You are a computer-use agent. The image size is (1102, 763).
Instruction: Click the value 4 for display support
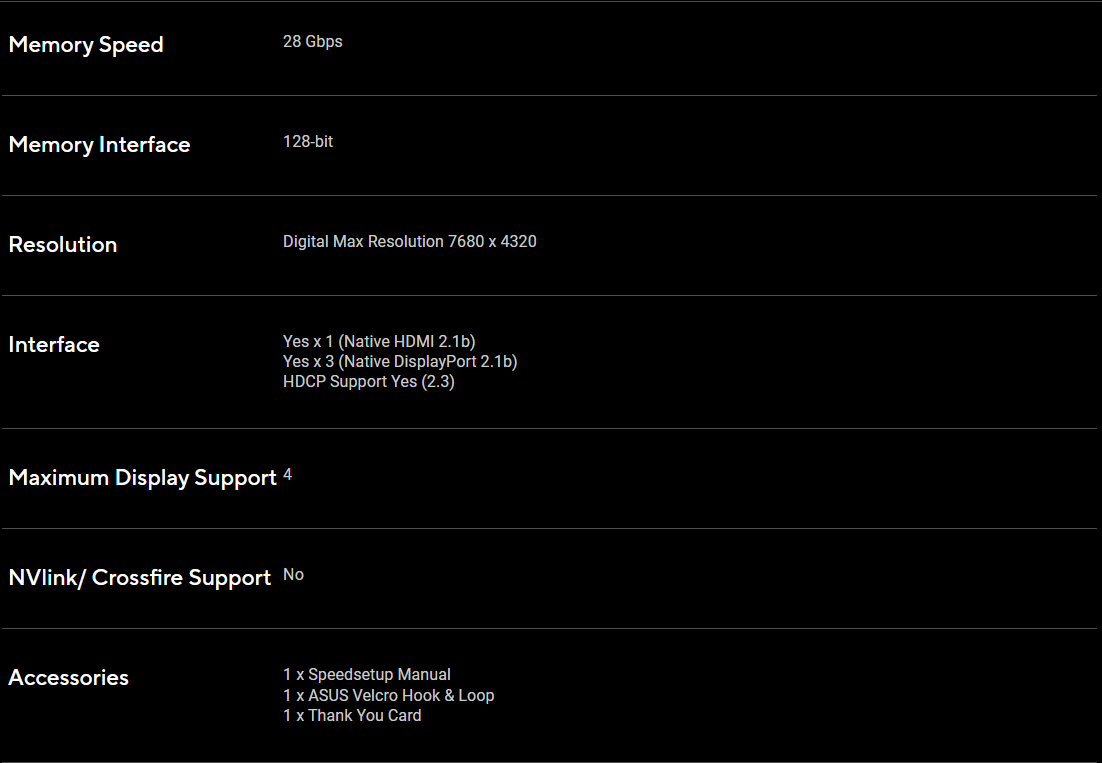288,475
